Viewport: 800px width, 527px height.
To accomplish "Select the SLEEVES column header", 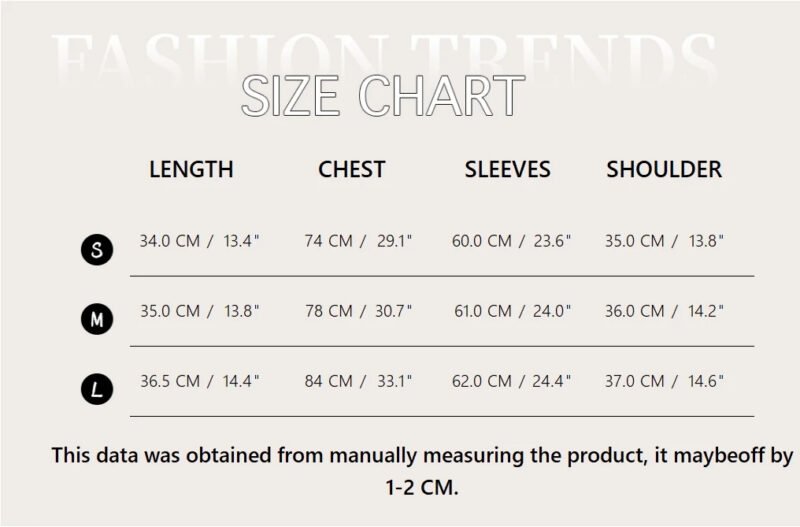I will pos(508,169).
